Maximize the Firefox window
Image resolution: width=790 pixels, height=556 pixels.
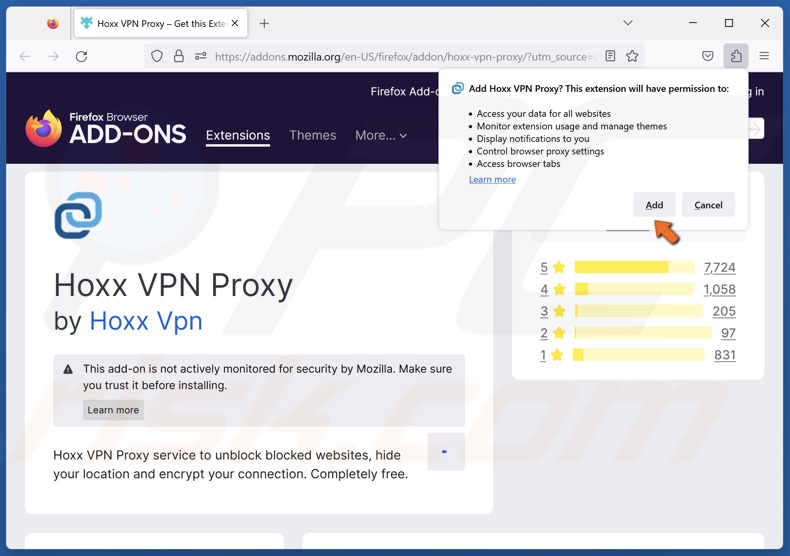(729, 23)
